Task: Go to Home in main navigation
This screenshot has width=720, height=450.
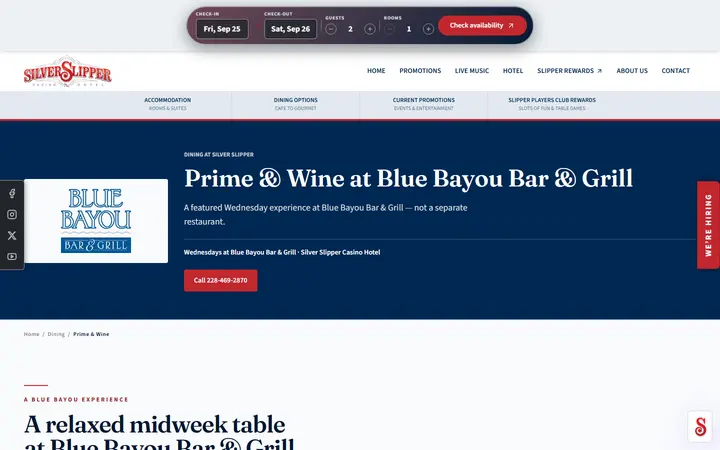Action: 376,71
